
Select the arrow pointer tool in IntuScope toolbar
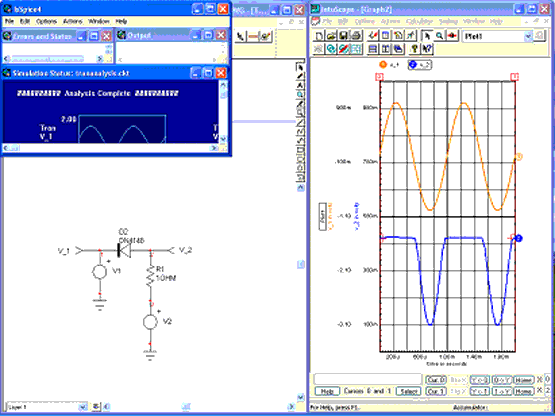click(427, 36)
